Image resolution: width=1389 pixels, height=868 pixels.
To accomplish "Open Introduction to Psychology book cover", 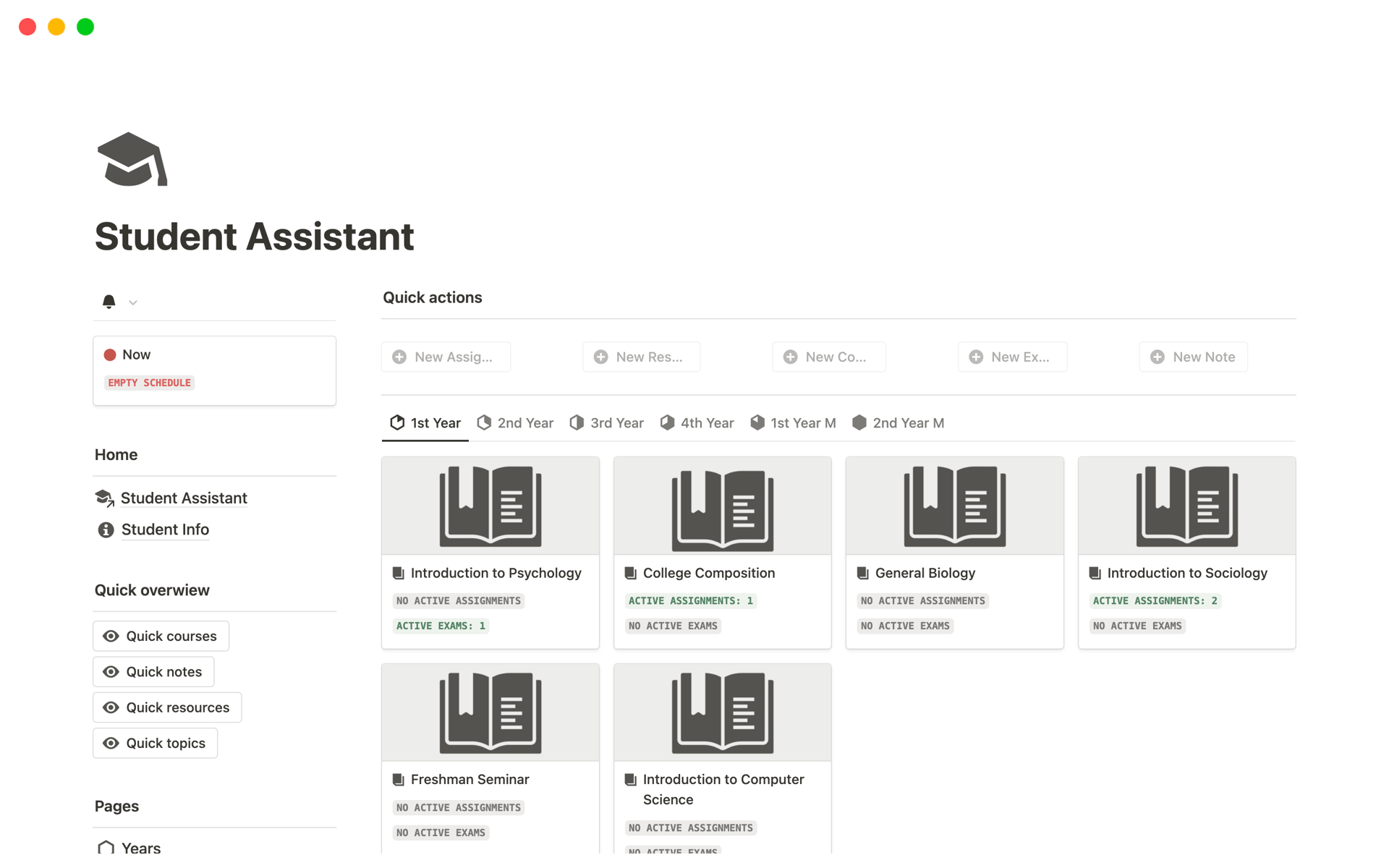I will point(490,506).
